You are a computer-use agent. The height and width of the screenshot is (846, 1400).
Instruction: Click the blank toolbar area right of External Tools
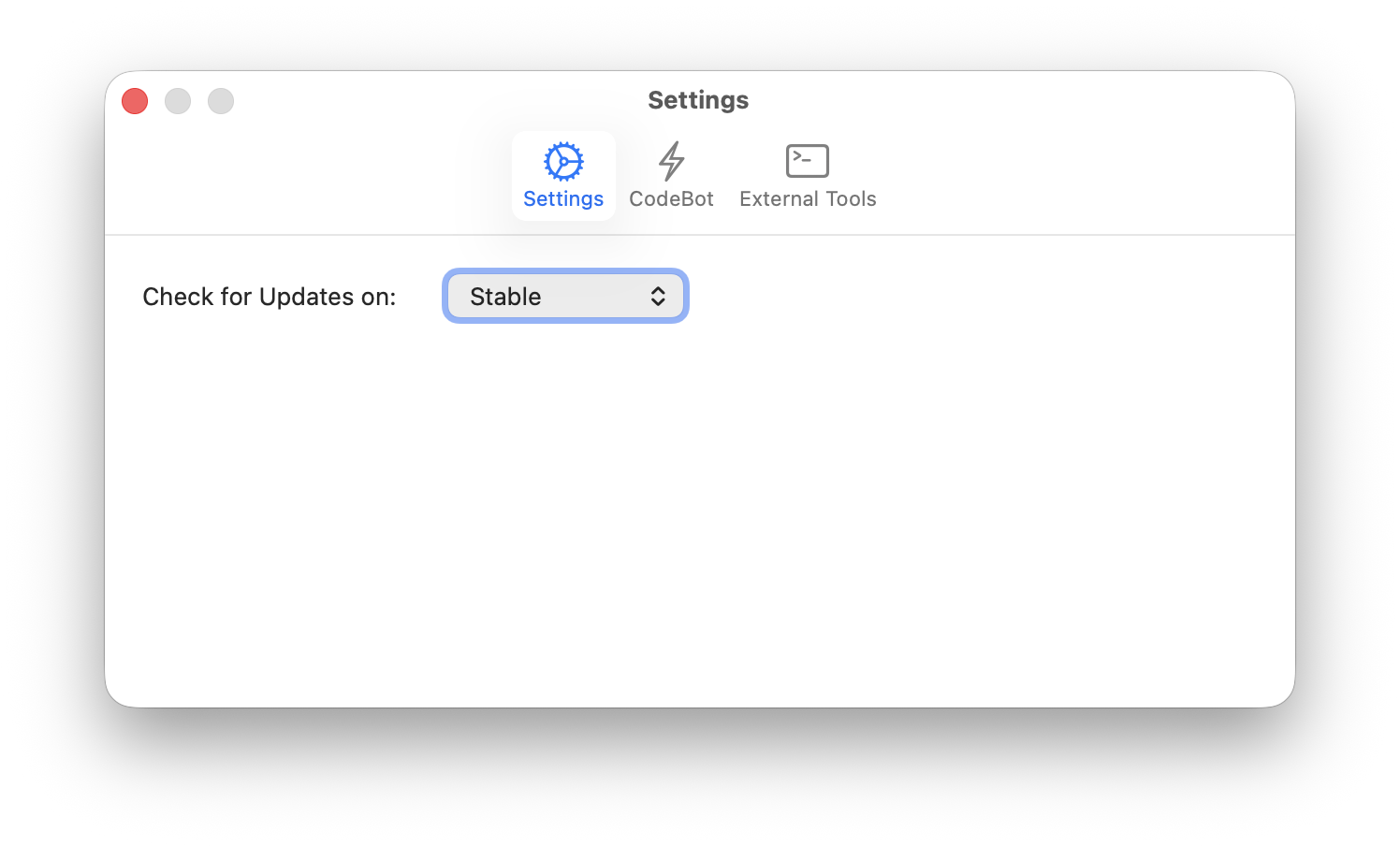(1086, 178)
